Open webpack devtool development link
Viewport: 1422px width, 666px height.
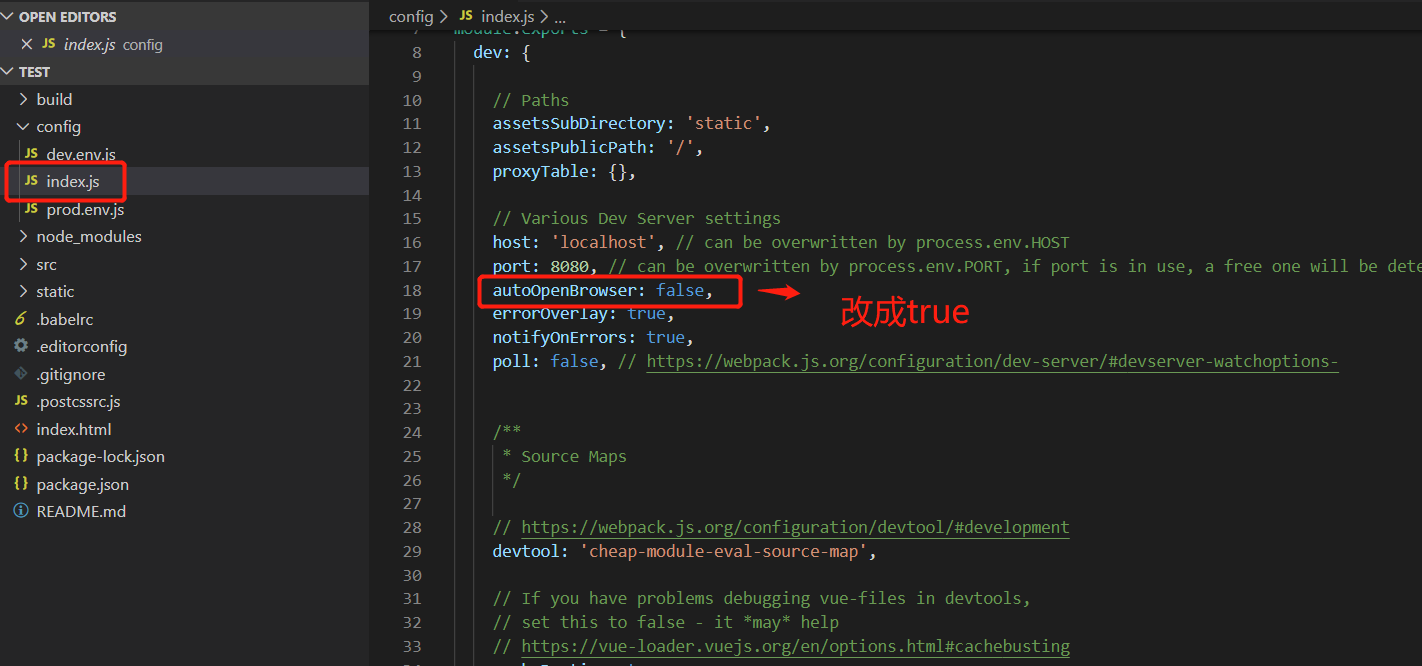point(795,527)
